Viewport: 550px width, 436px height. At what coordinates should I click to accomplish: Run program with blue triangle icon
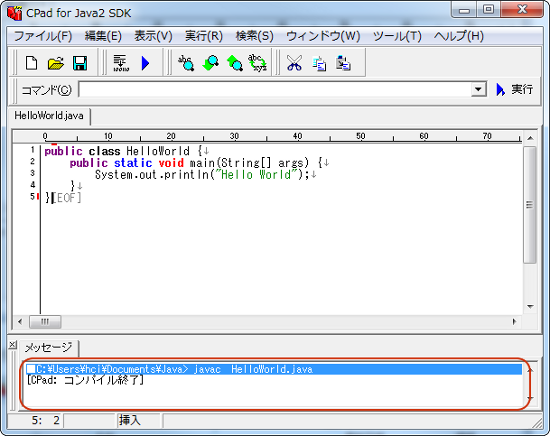[x=145, y=63]
